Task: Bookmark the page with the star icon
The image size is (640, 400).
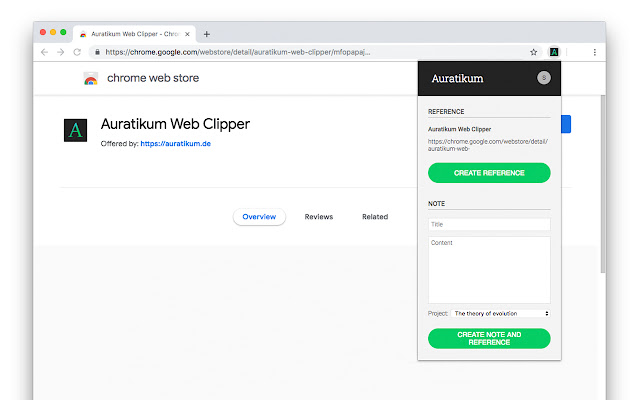Action: tap(533, 52)
